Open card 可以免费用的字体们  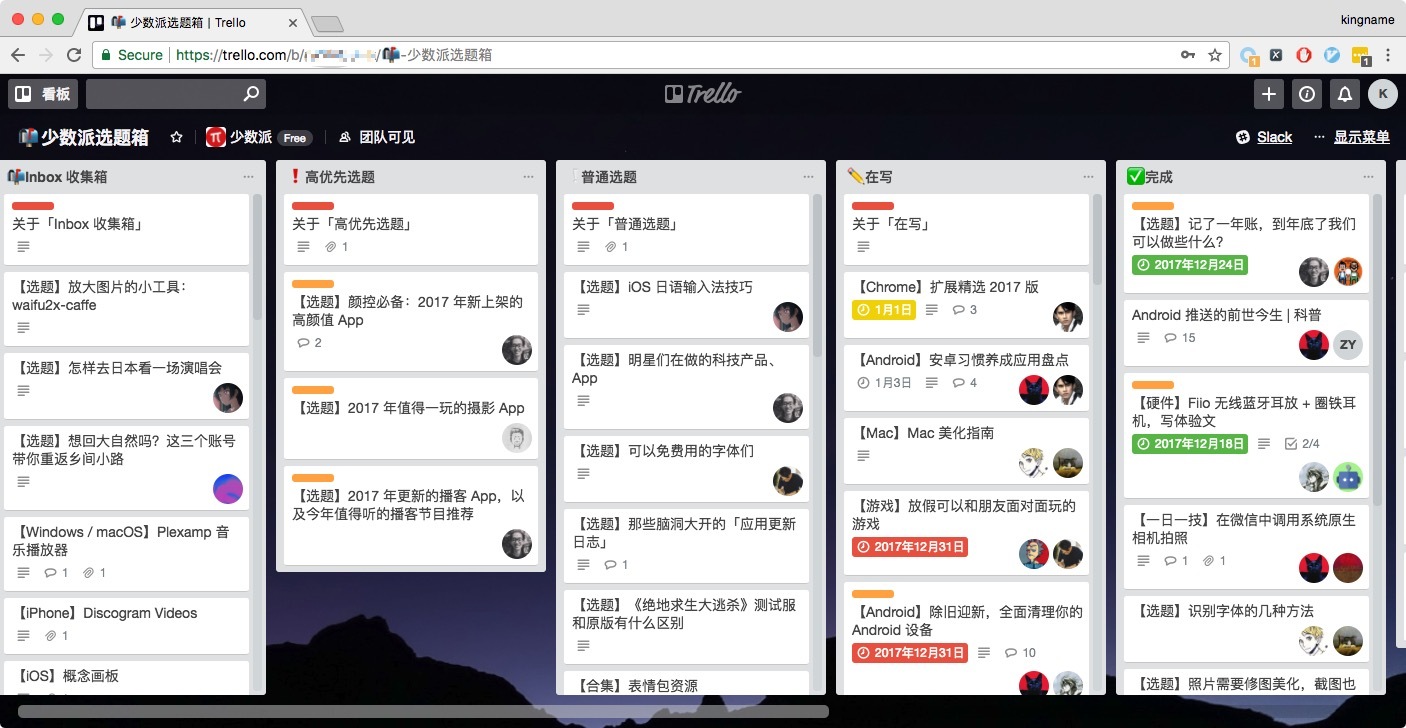686,468
